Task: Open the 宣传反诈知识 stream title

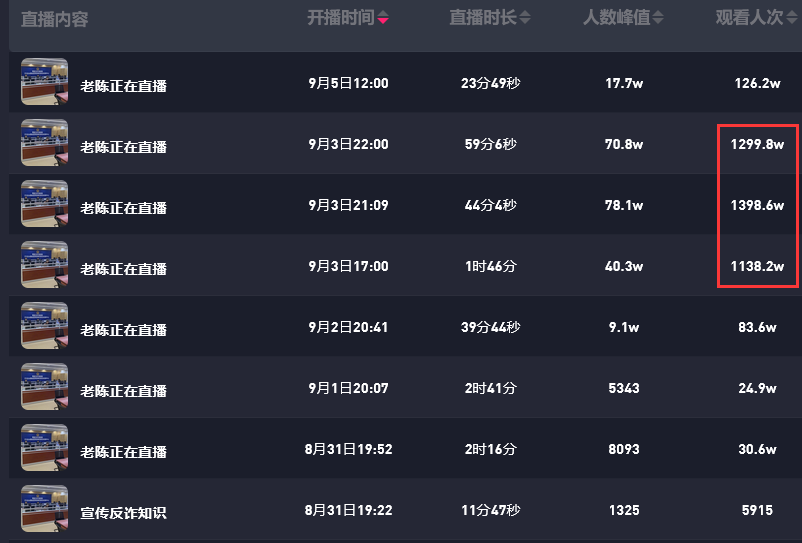Action: click(x=124, y=513)
